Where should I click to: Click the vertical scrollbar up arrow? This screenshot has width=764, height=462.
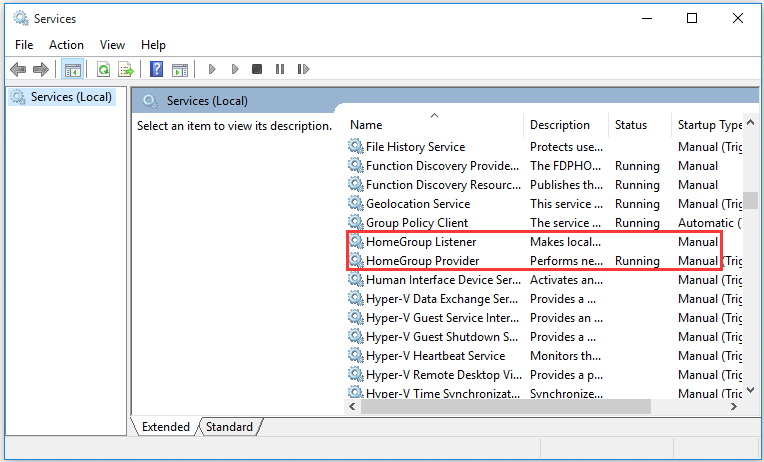click(x=751, y=122)
